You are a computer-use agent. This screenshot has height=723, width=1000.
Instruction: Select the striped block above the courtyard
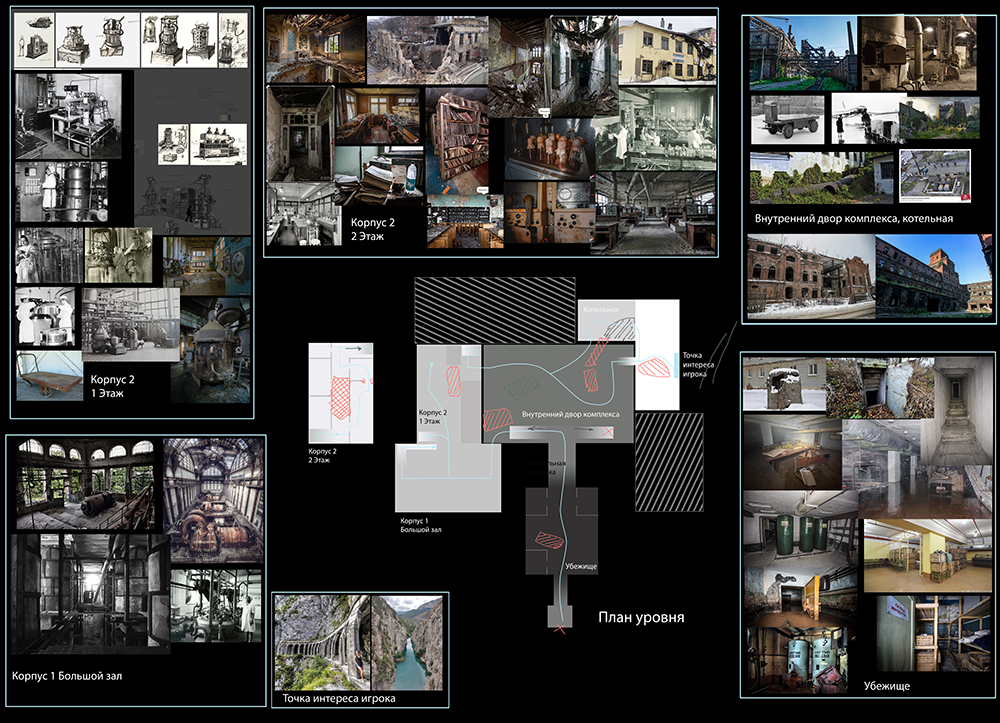click(494, 309)
